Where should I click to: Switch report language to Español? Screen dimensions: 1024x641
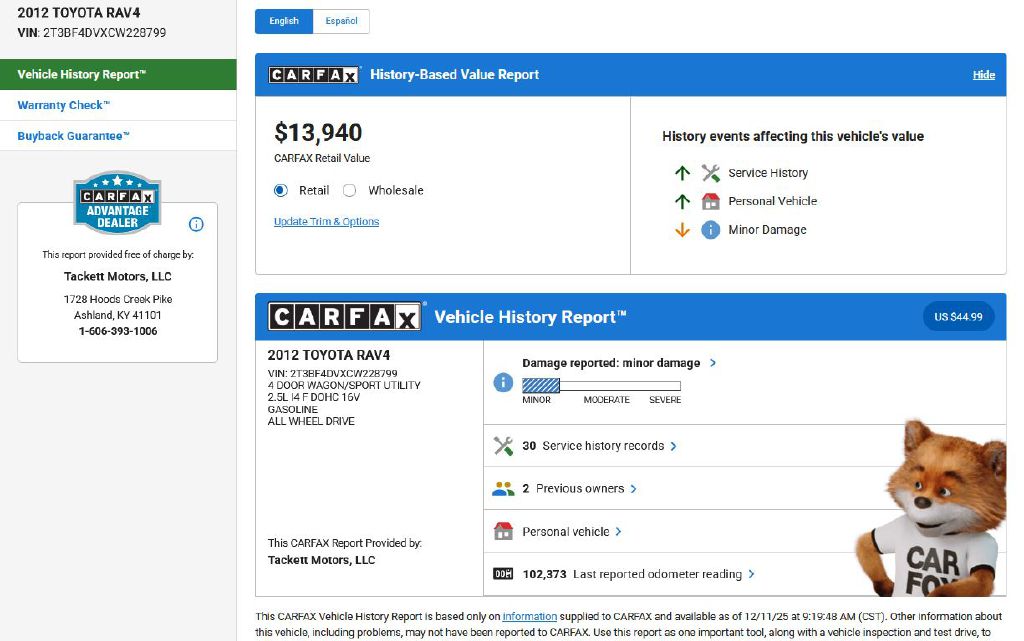pyautogui.click(x=341, y=21)
